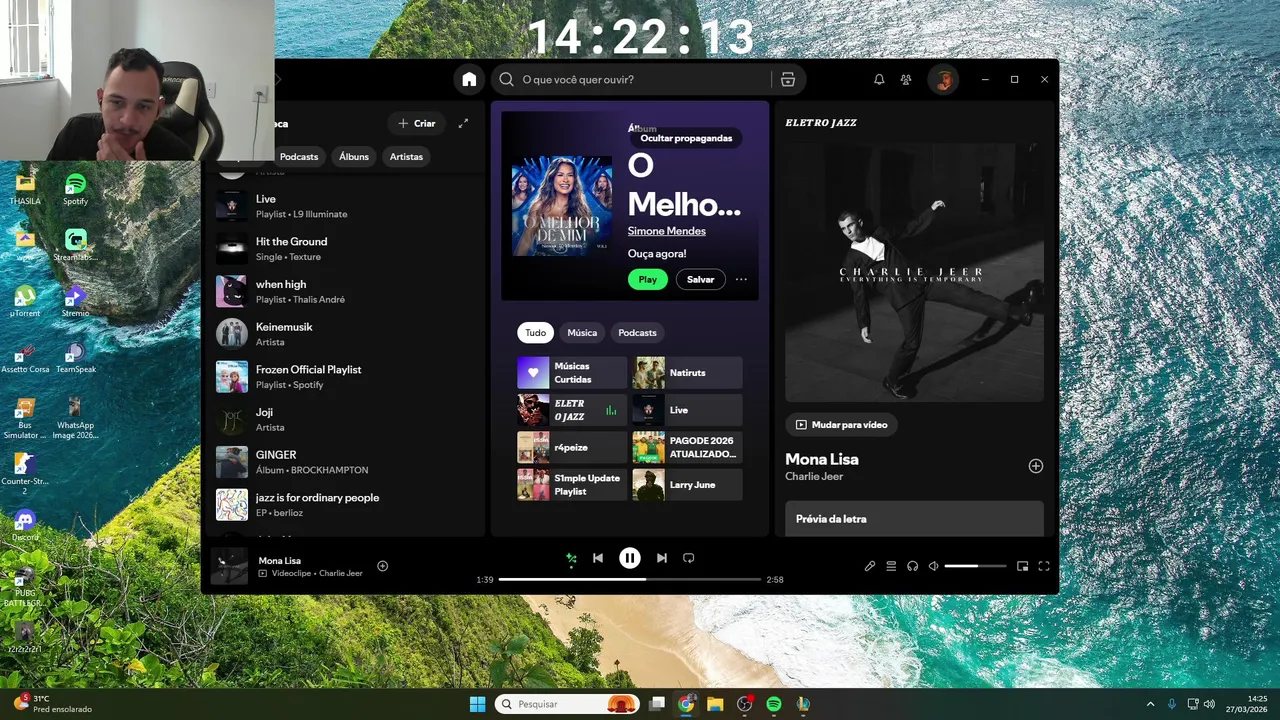
Task: Pause the current song
Action: point(629,558)
